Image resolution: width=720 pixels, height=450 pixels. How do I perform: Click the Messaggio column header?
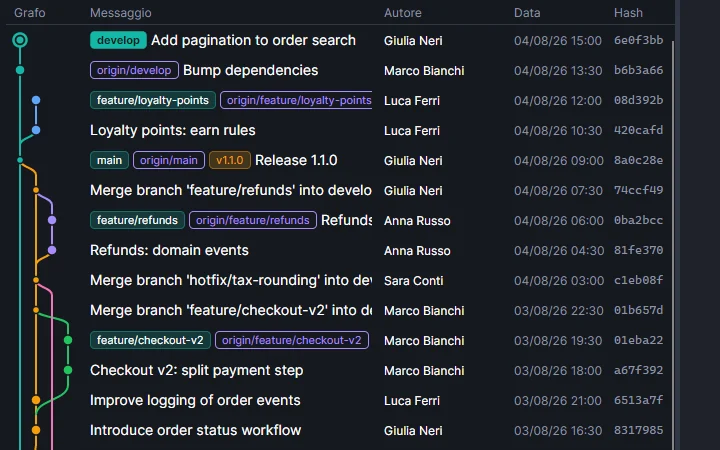pyautogui.click(x=120, y=13)
